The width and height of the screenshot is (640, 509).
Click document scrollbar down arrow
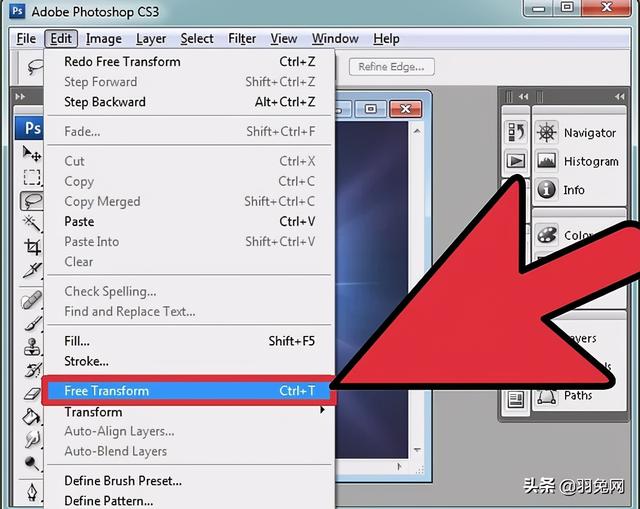[417, 450]
